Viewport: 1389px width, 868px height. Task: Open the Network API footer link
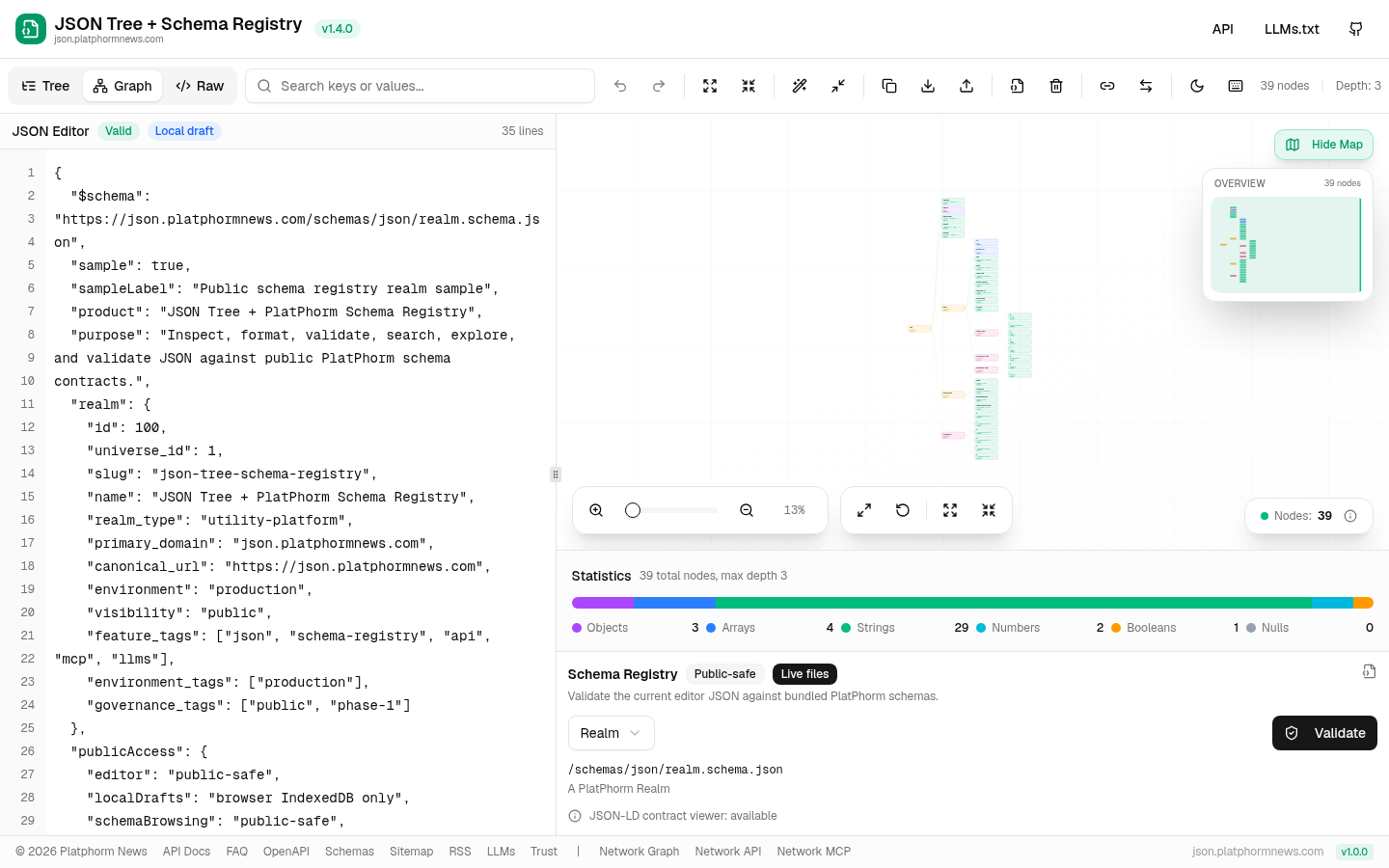pos(728,852)
